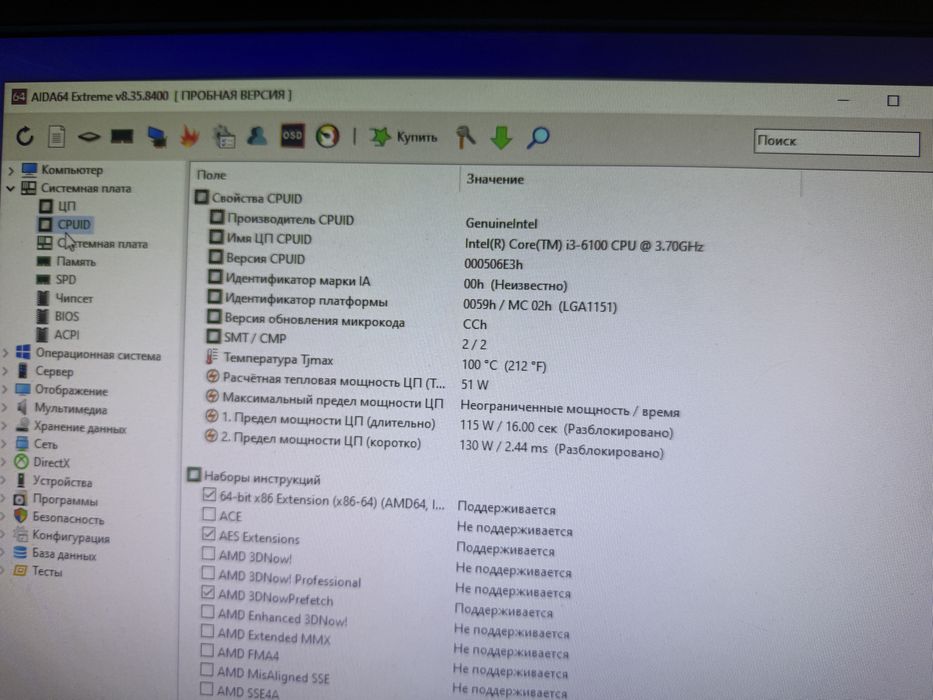Toggle the AMD Extended MMX checkbox
Viewport: 933px width, 700px height.
click(207, 630)
